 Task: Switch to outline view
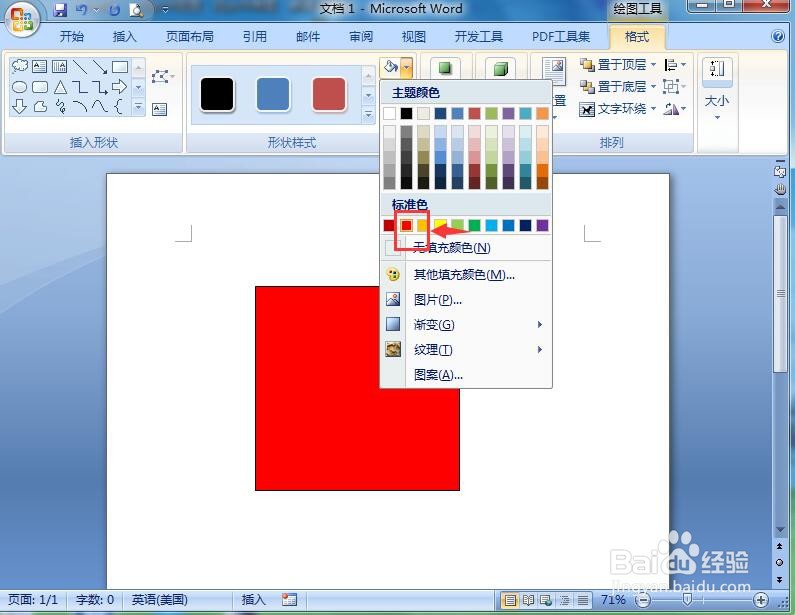coord(564,600)
